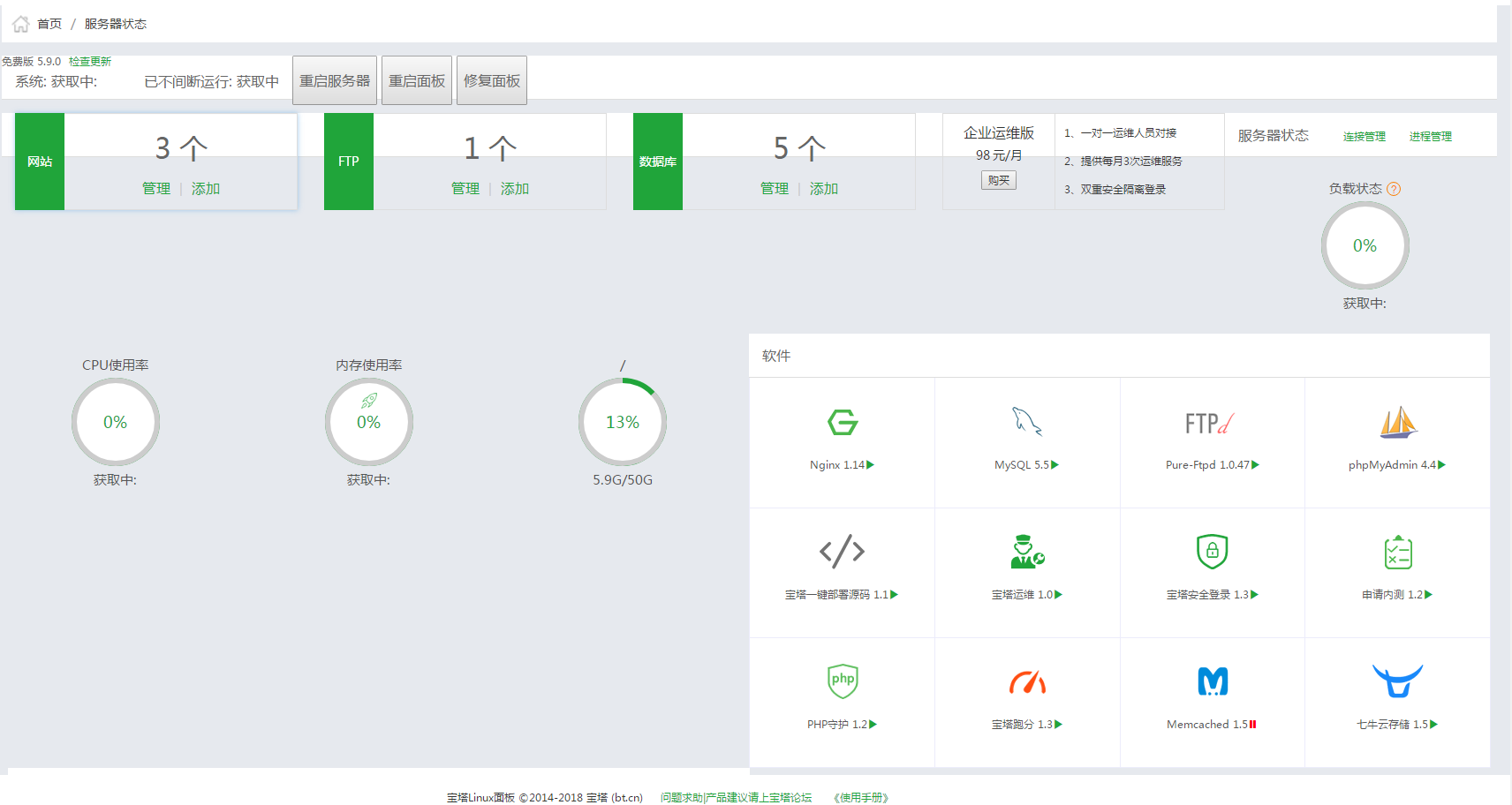
Task: Open the 宝塔跑分 speedometer icon
Action: click(x=1027, y=682)
